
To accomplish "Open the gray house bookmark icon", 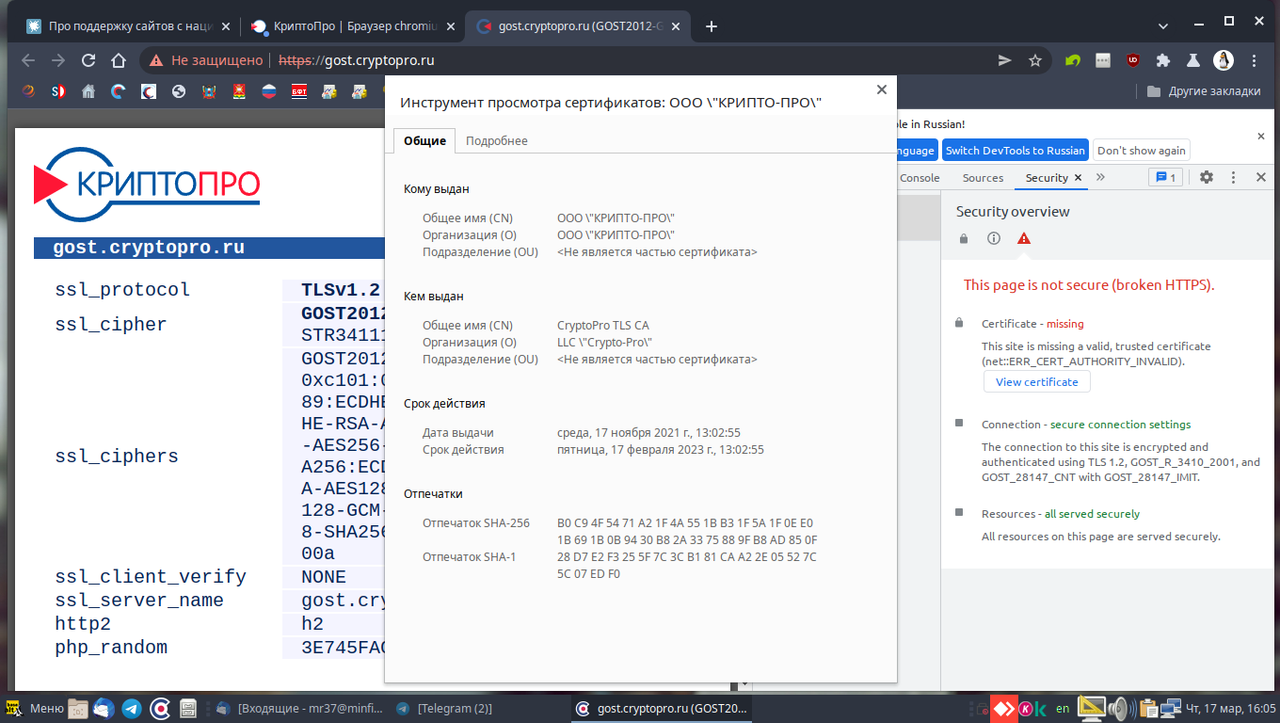I will coord(88,91).
